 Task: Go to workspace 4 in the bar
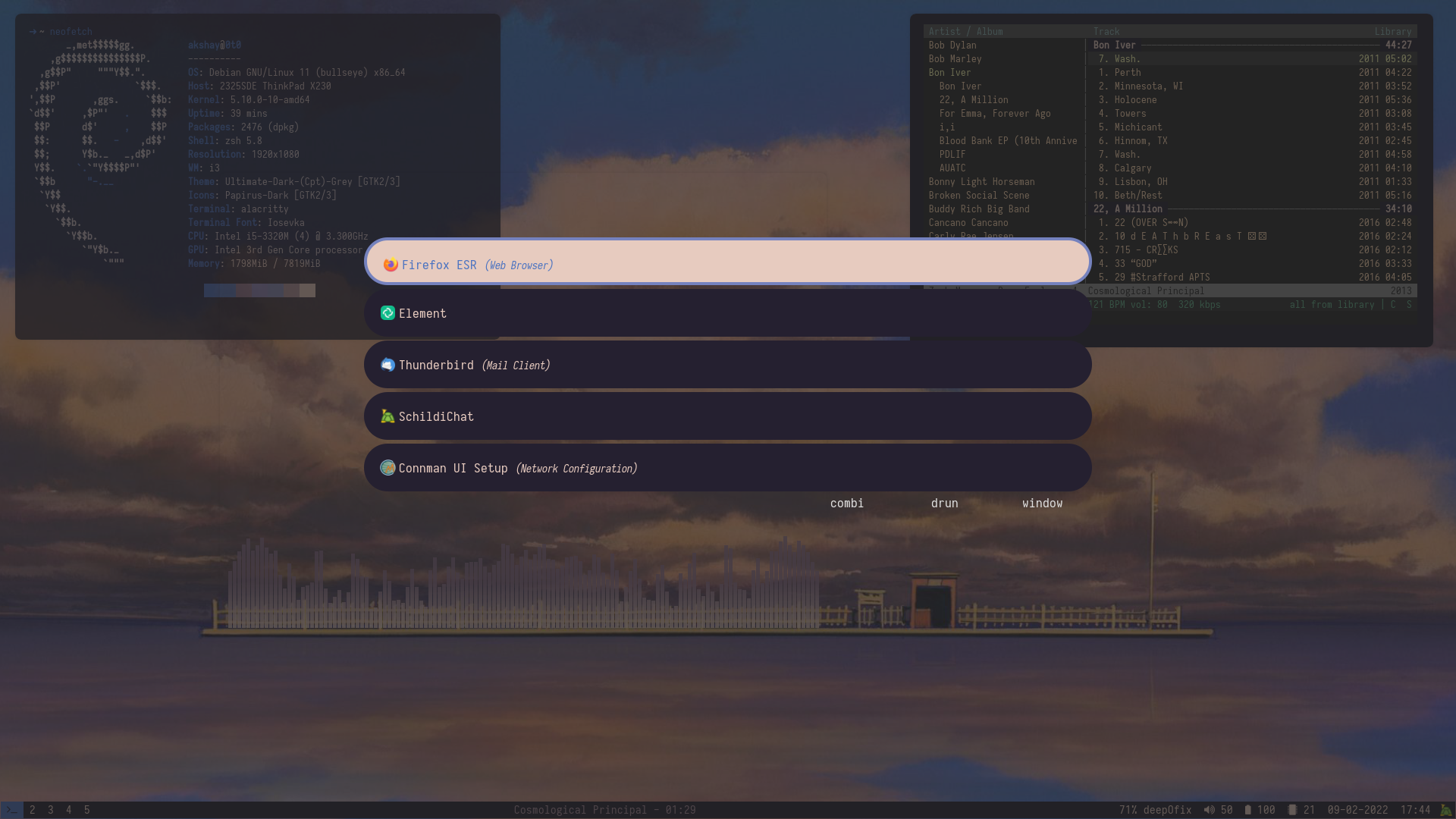tap(69, 810)
